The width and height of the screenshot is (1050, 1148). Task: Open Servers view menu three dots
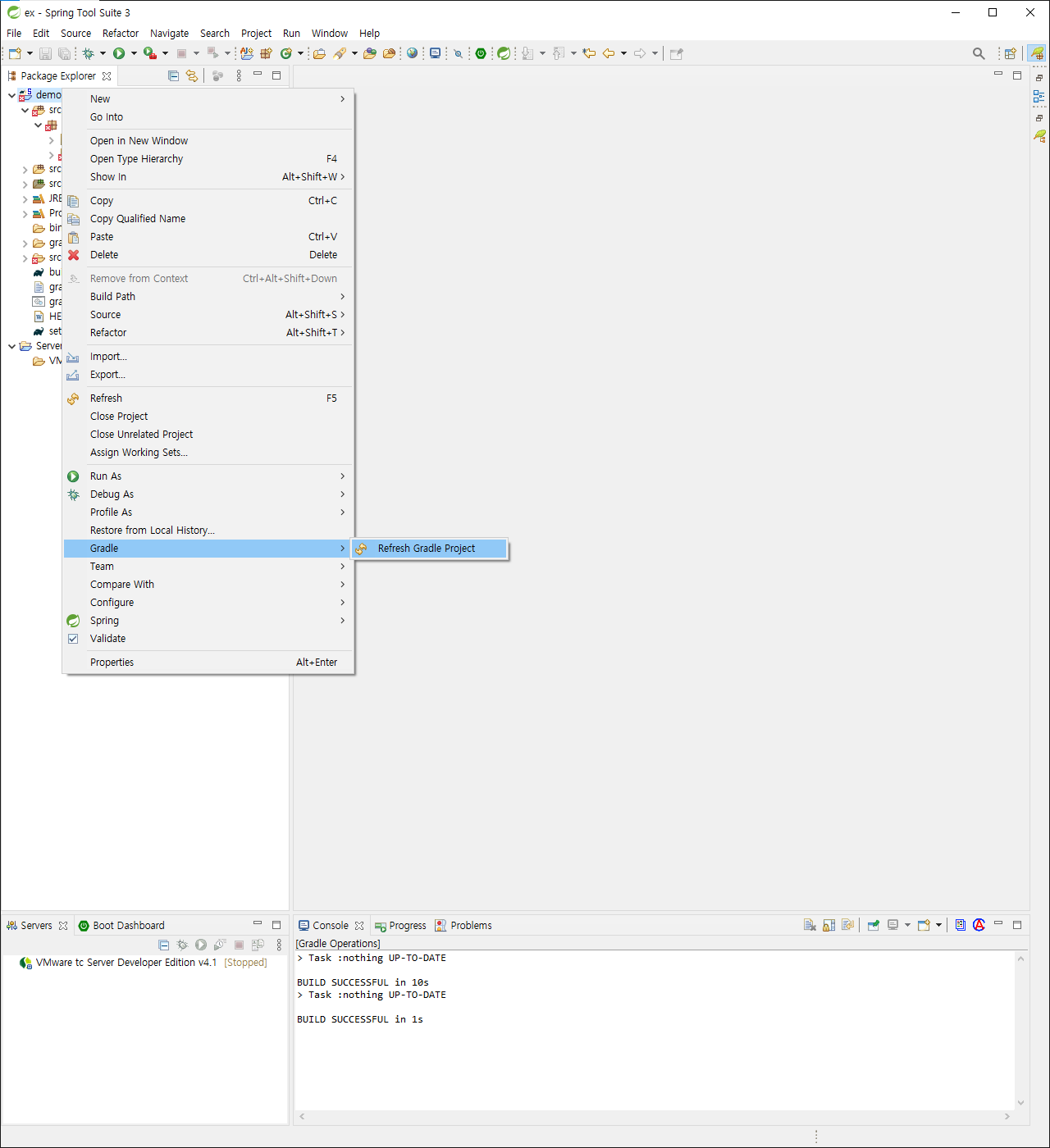pyautogui.click(x=279, y=945)
